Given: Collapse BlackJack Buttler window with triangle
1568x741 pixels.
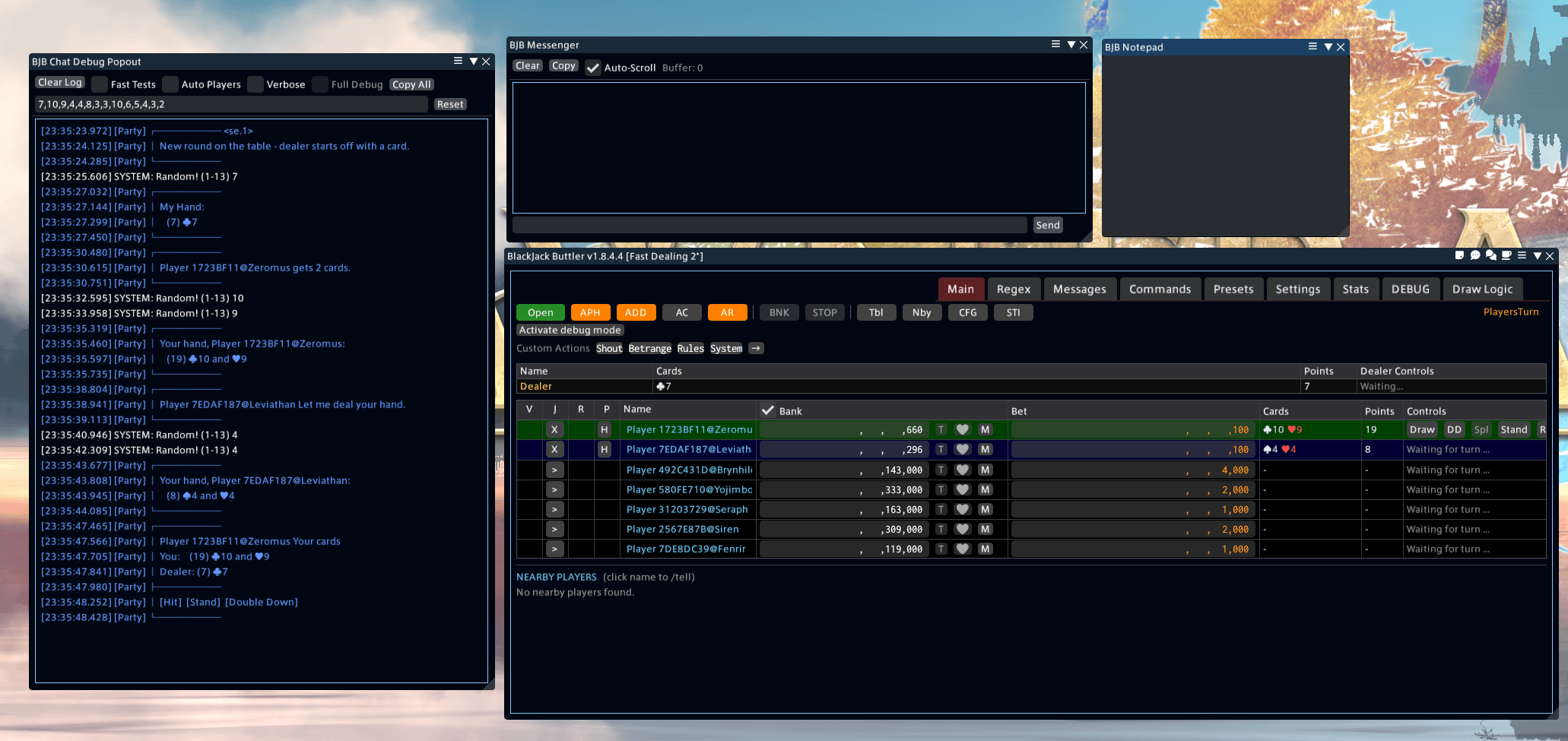Looking at the screenshot, I should [x=1538, y=255].
